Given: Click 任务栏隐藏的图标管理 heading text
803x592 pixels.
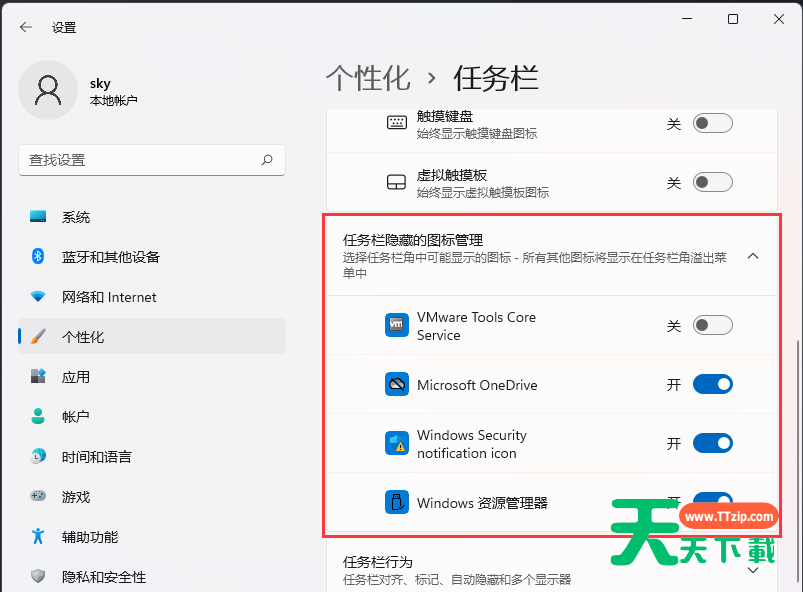Looking at the screenshot, I should coord(413,240).
